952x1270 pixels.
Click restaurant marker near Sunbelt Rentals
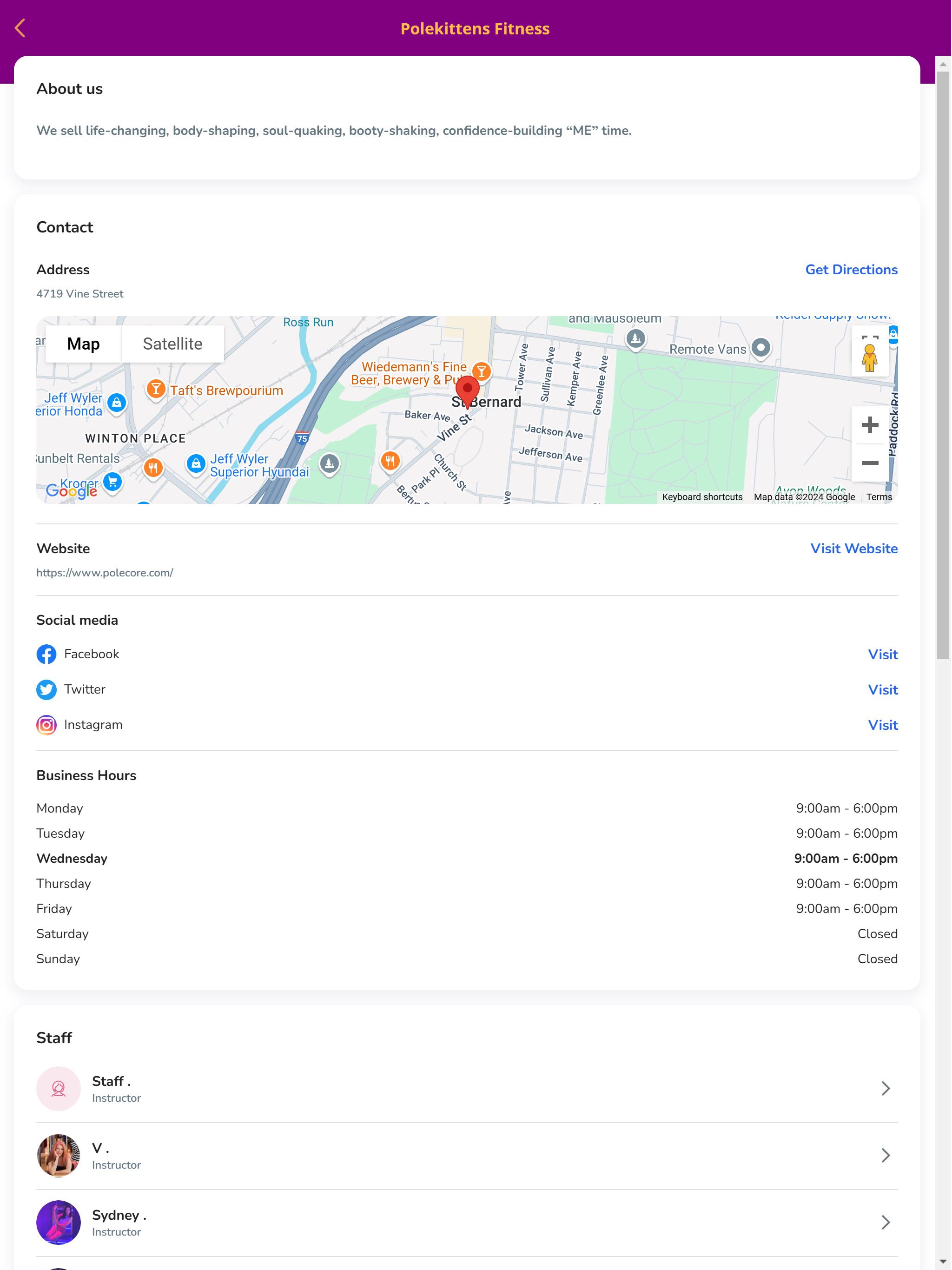click(x=153, y=468)
